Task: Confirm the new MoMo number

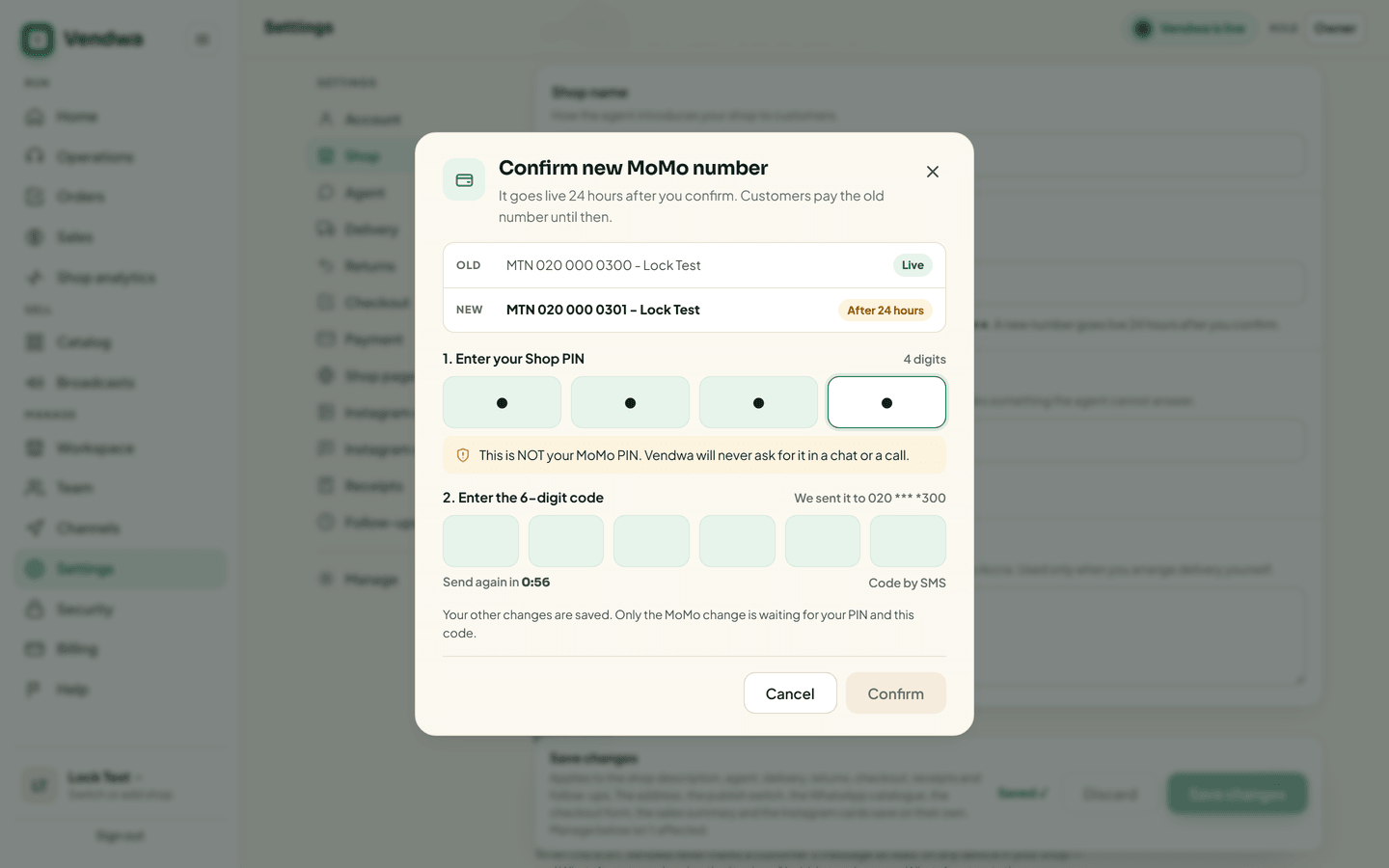Action: [896, 693]
